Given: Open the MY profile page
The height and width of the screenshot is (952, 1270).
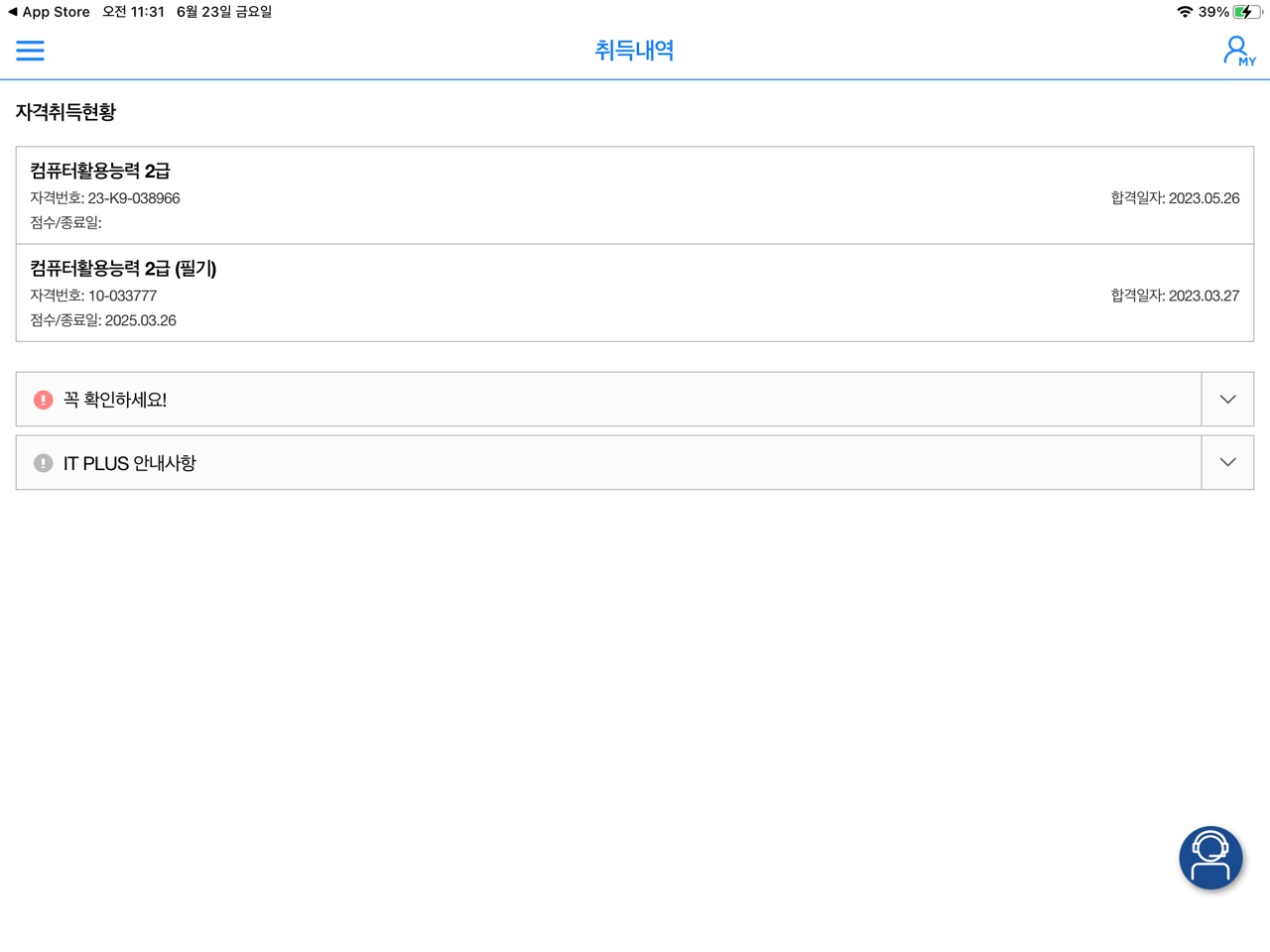Looking at the screenshot, I should [x=1237, y=51].
